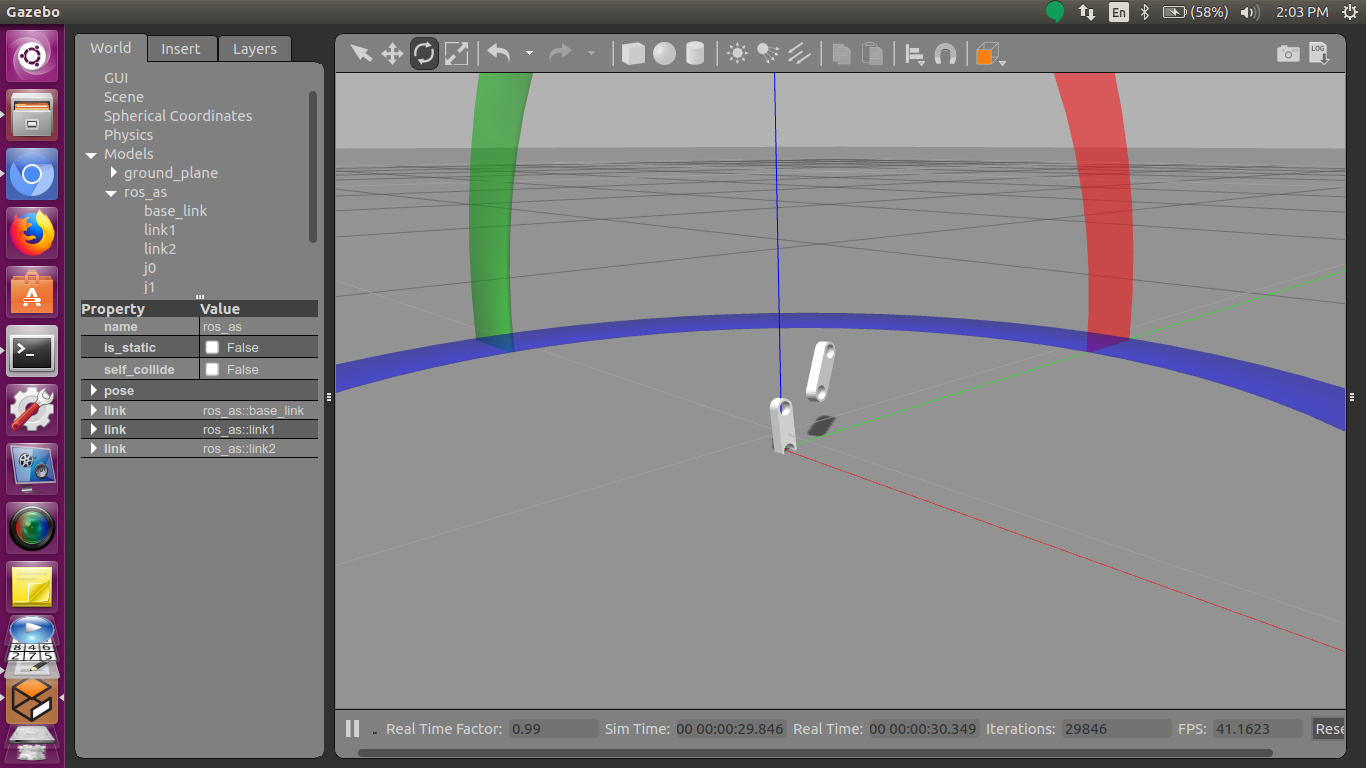Expand the ground_plane tree node
The width and height of the screenshot is (1366, 768).
pyautogui.click(x=114, y=173)
